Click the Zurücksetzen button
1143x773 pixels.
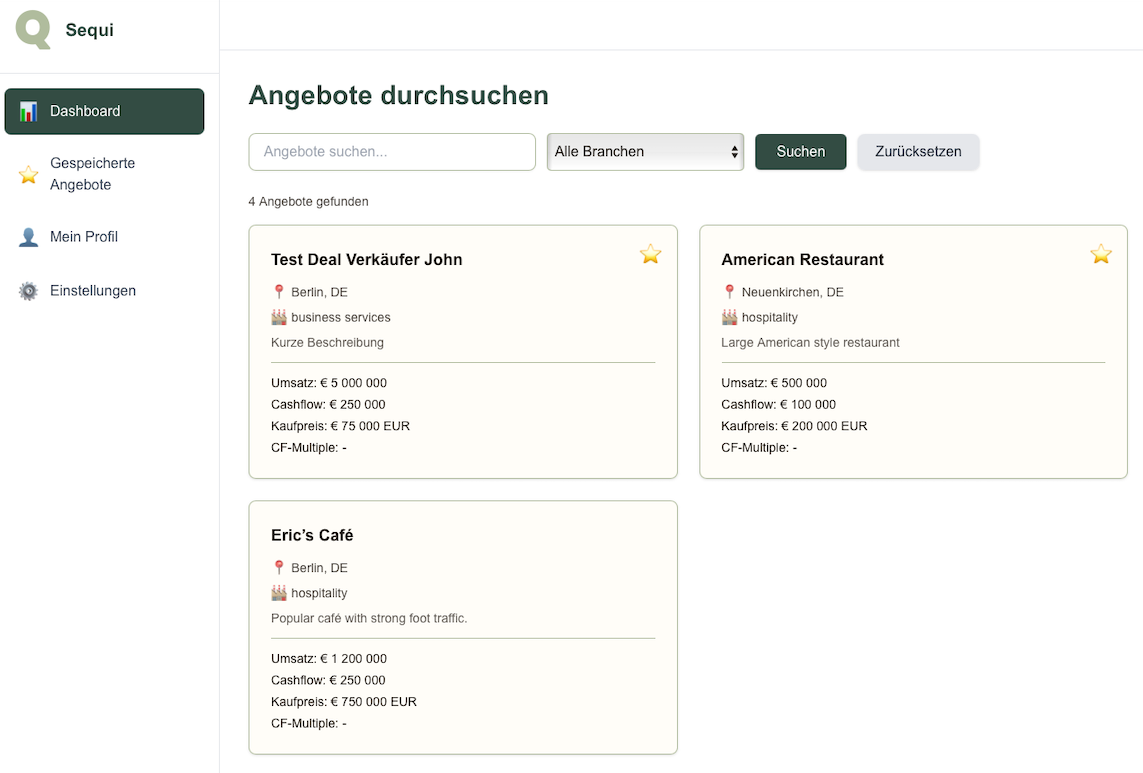pyautogui.click(x=917, y=152)
